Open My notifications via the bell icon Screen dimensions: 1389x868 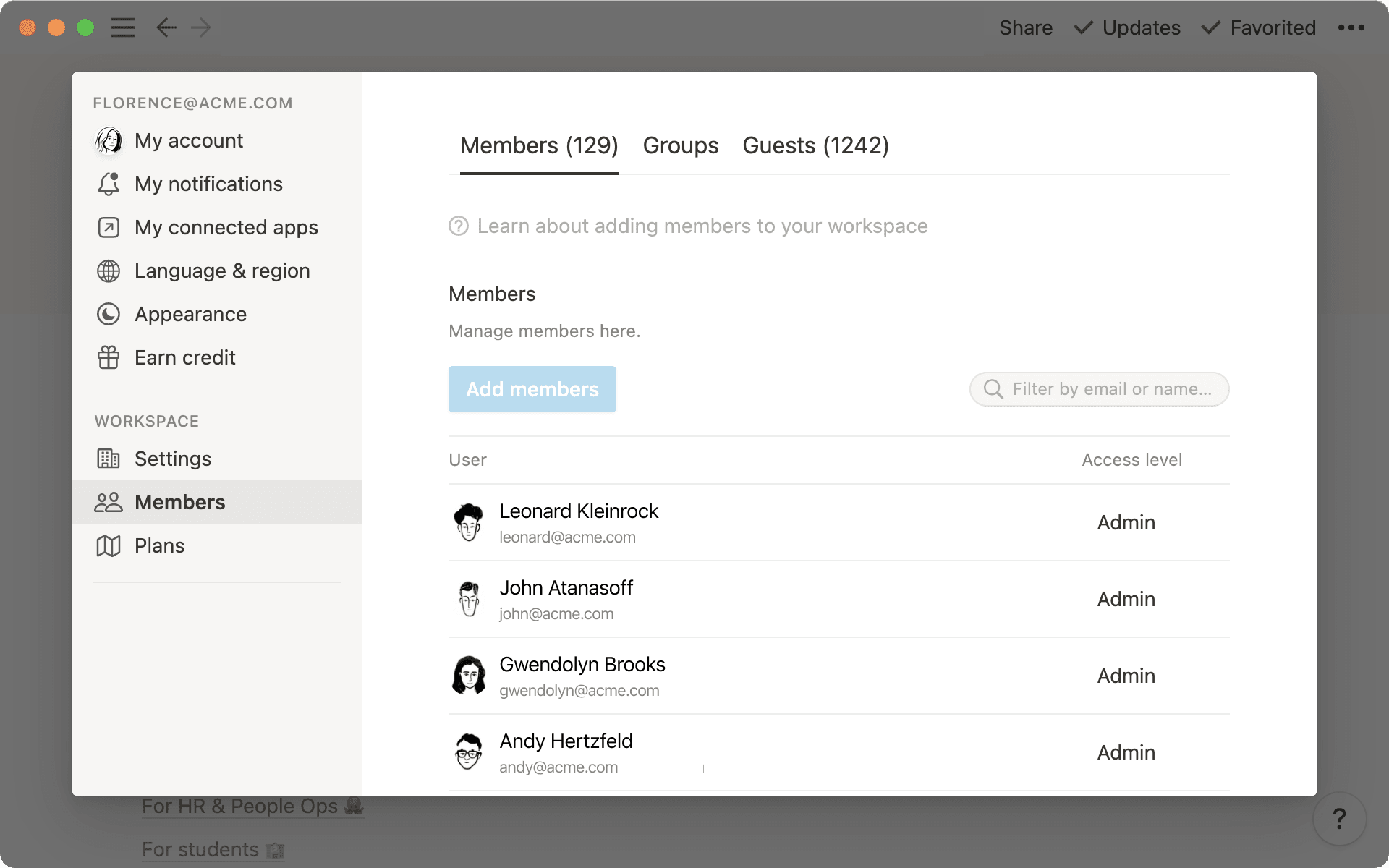tap(109, 184)
